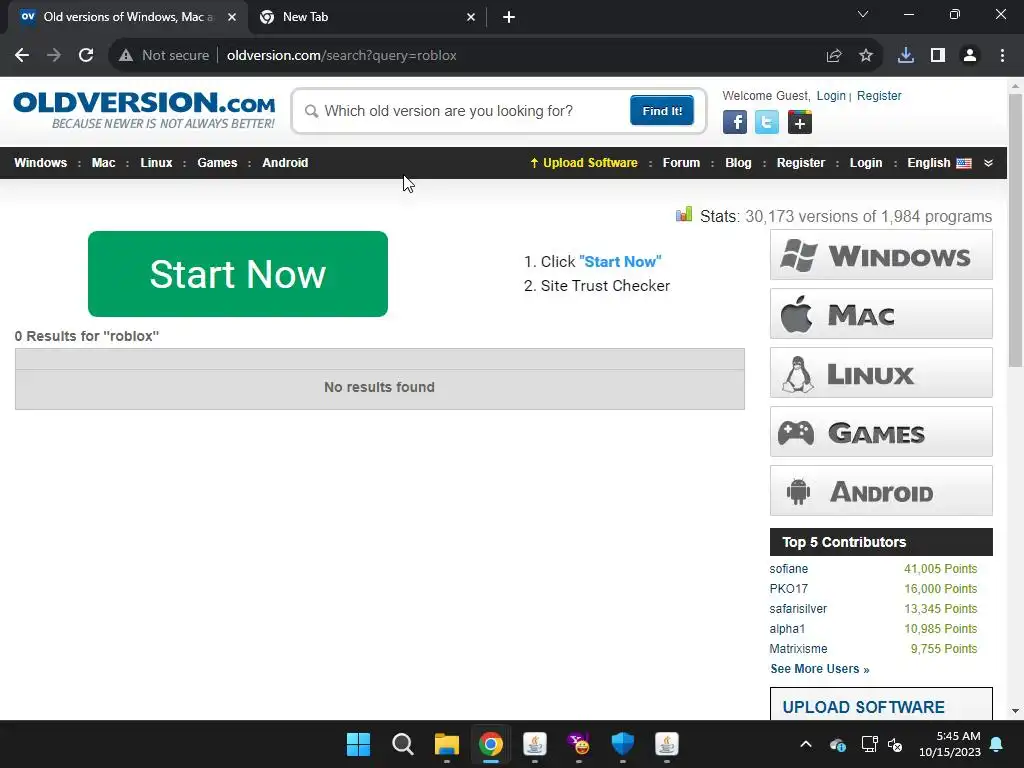Viewport: 1024px width, 768px height.
Task: Open the Forum nav link
Action: click(x=681, y=163)
